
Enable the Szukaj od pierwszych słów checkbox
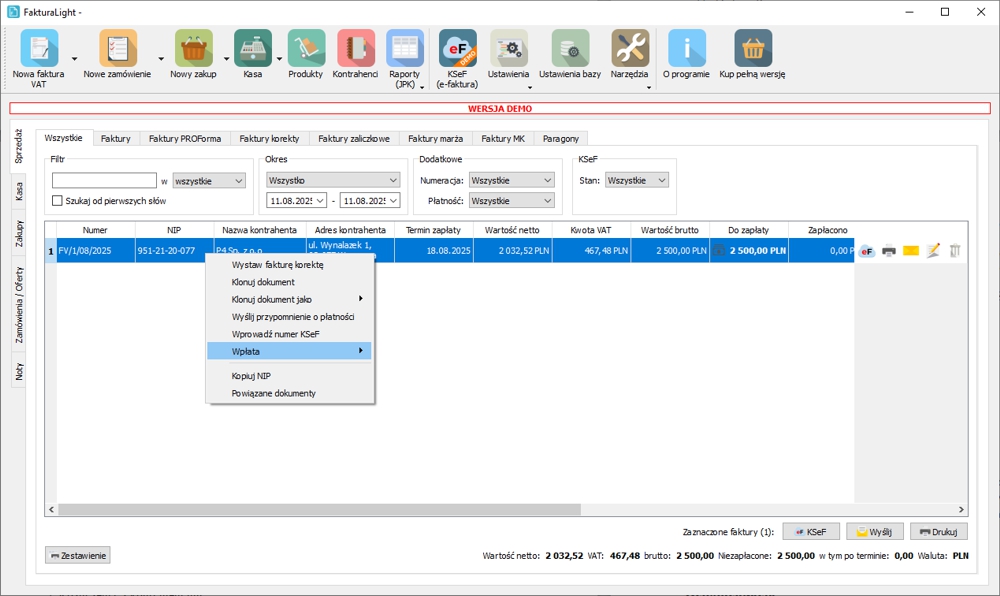click(58, 201)
